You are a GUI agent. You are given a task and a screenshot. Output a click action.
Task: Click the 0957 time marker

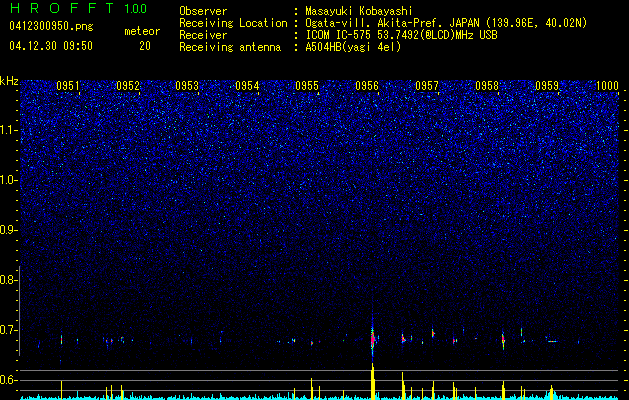pos(427,86)
